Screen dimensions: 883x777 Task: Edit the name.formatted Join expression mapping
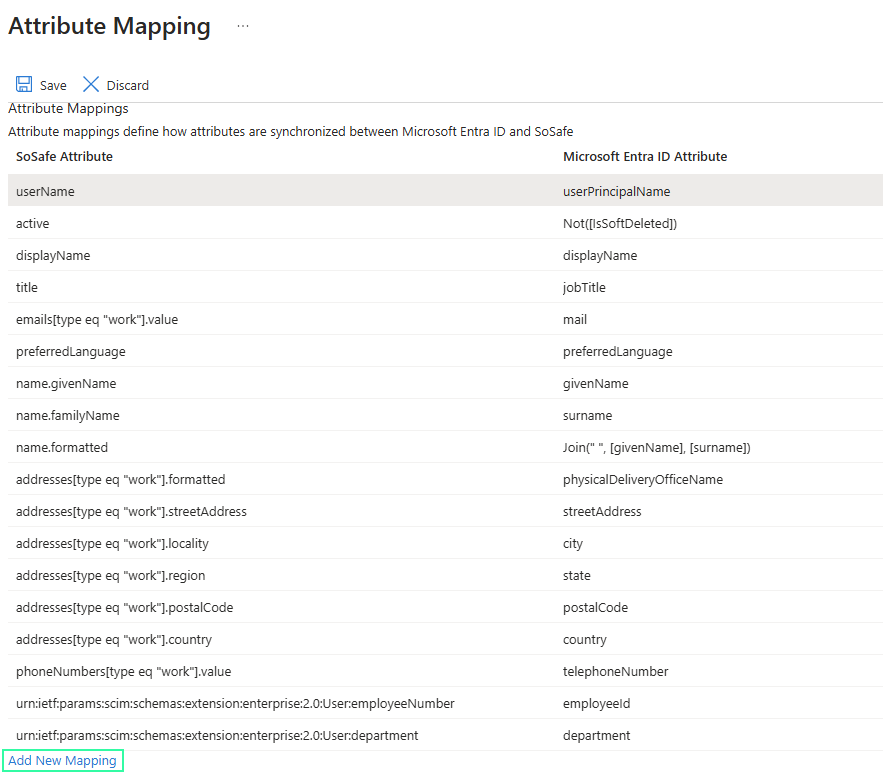[x=656, y=447]
